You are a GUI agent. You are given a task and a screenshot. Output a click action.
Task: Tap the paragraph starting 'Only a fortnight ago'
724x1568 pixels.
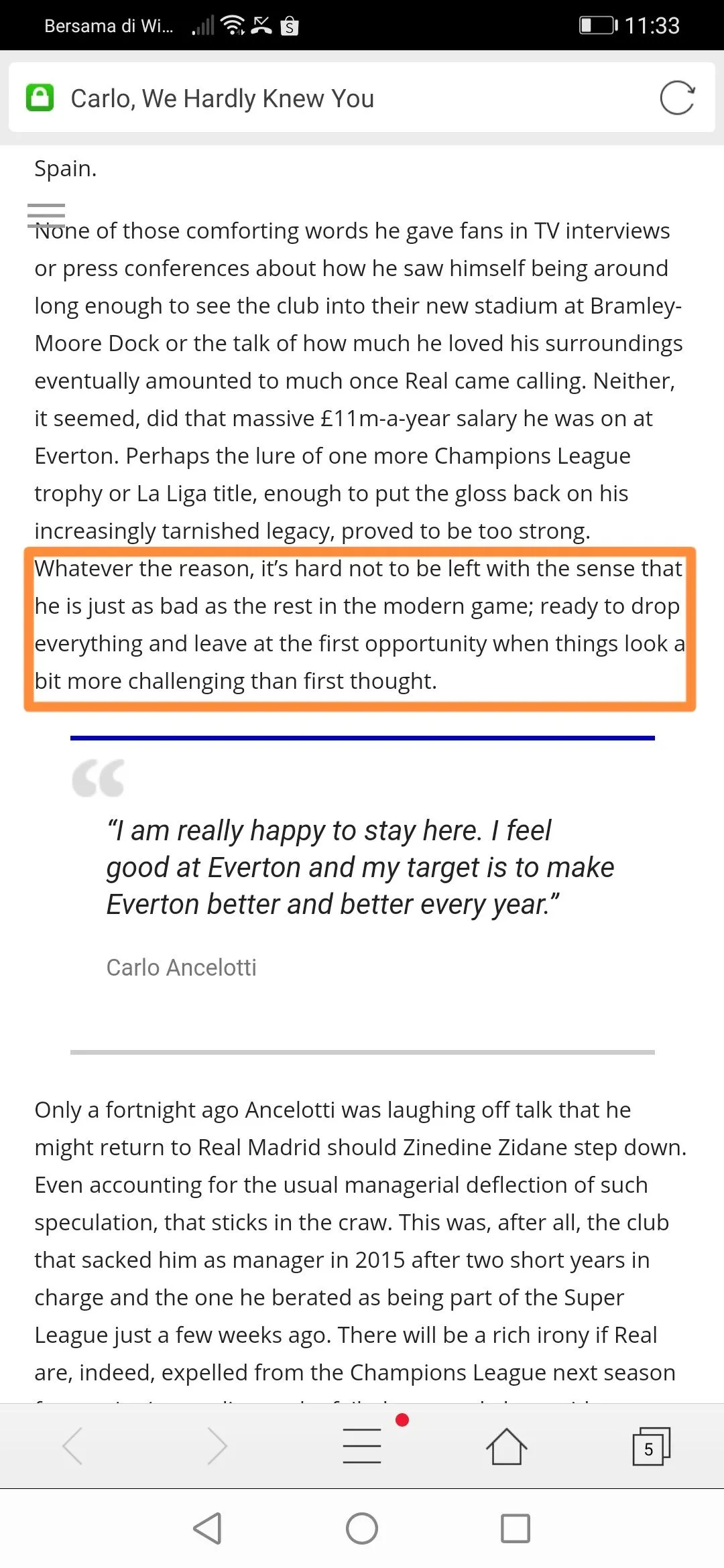360,1240
